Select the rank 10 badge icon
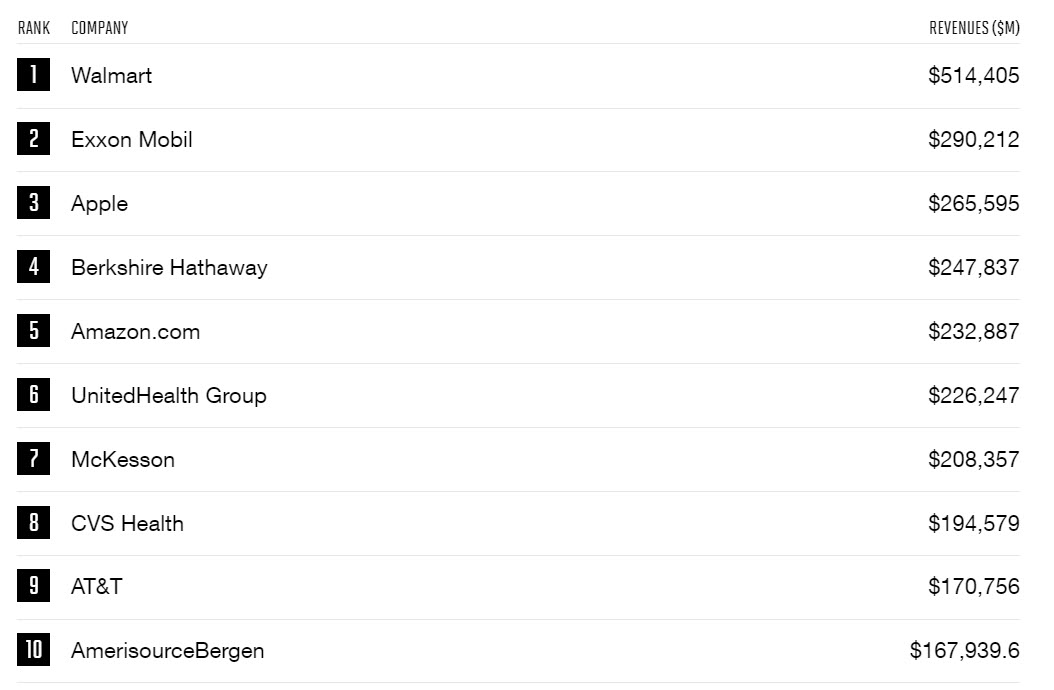Screen dimensions: 1054x690 click(x=33, y=650)
